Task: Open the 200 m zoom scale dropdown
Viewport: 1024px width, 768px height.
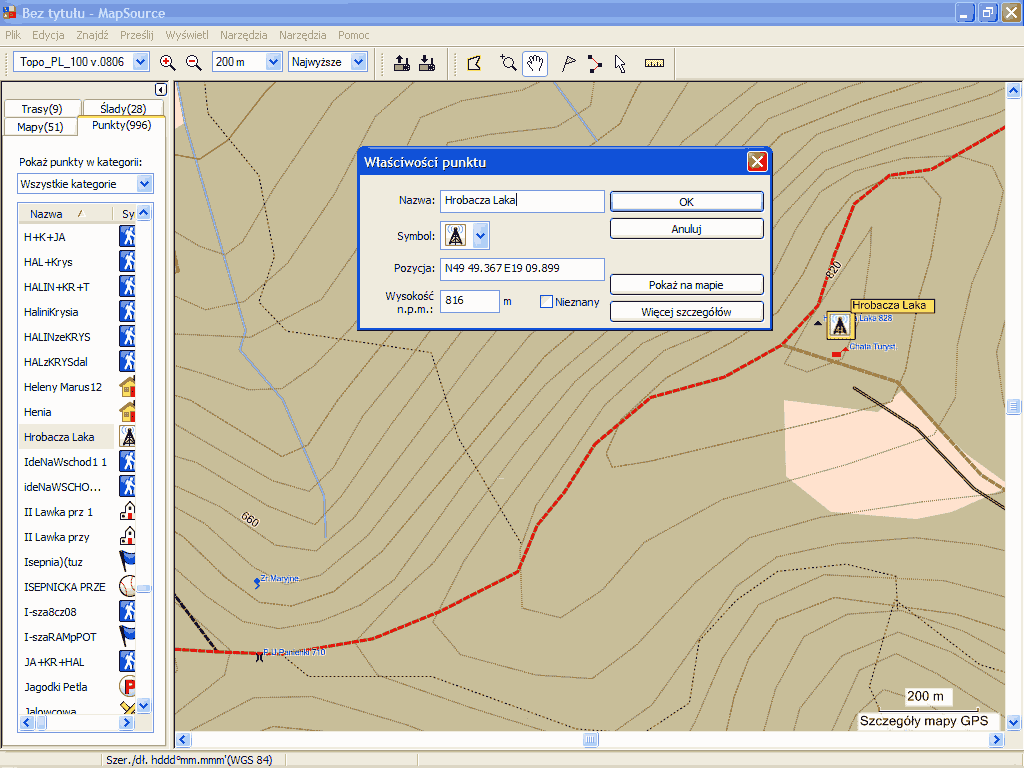Action: point(273,62)
